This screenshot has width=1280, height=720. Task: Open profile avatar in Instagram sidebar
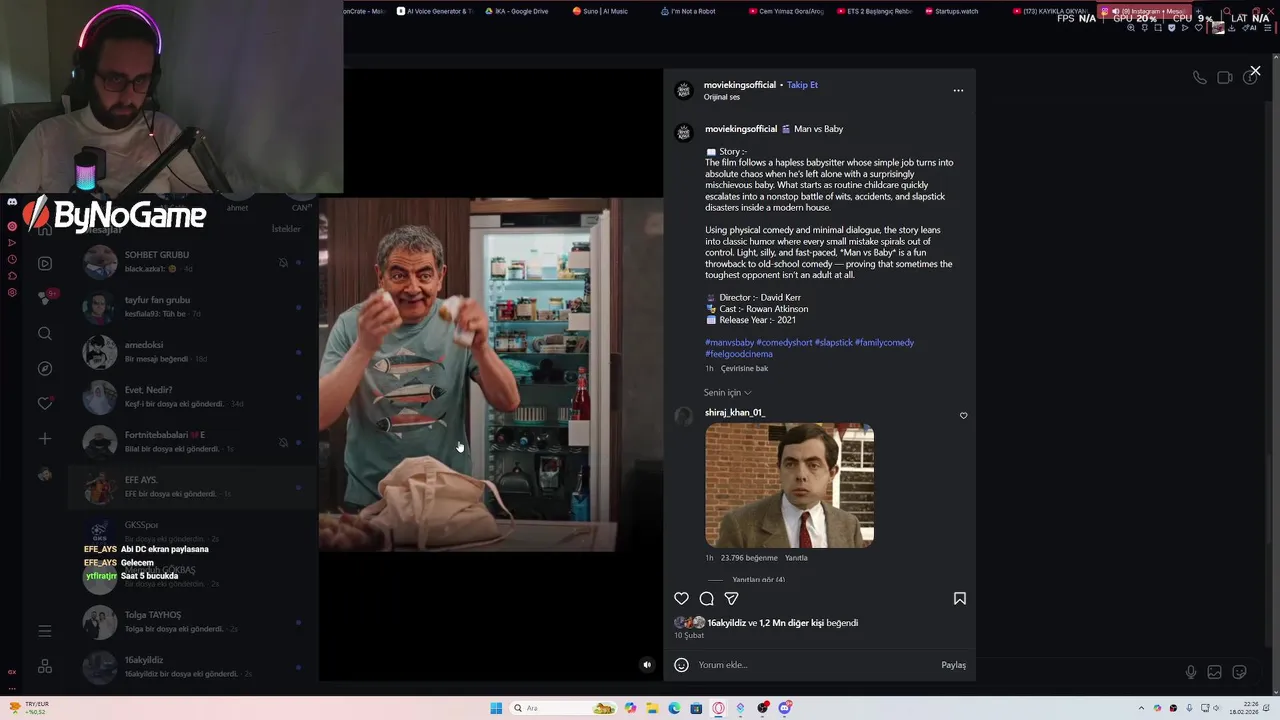coord(45,475)
